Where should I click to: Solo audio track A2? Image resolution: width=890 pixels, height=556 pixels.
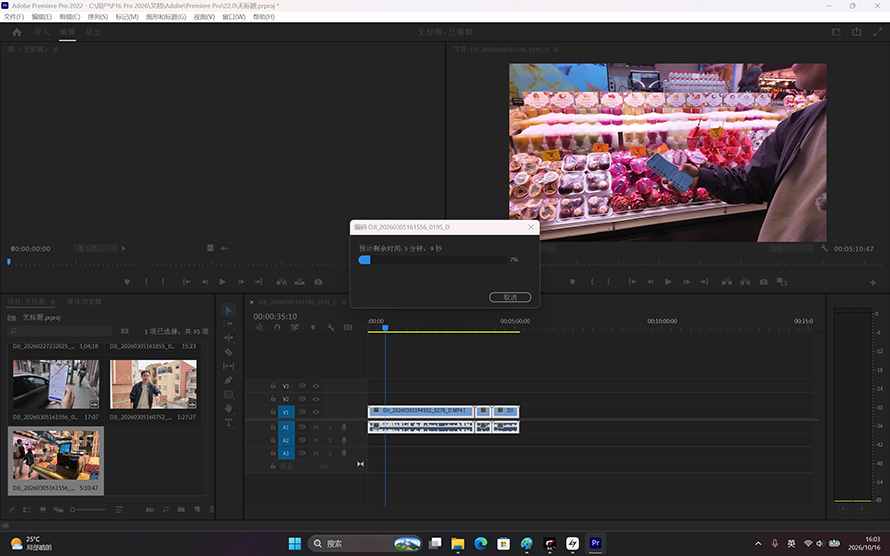coord(330,440)
